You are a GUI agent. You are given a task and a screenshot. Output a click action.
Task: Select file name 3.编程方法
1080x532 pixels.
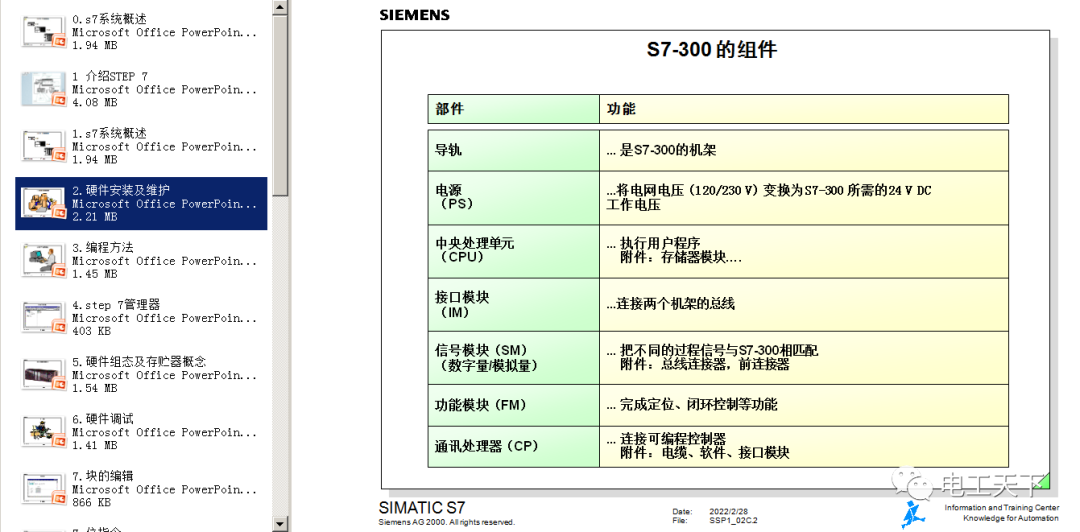point(103,248)
